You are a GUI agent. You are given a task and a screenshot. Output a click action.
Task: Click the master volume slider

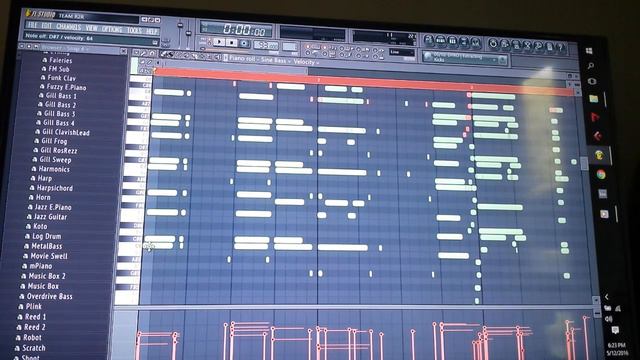(180, 33)
